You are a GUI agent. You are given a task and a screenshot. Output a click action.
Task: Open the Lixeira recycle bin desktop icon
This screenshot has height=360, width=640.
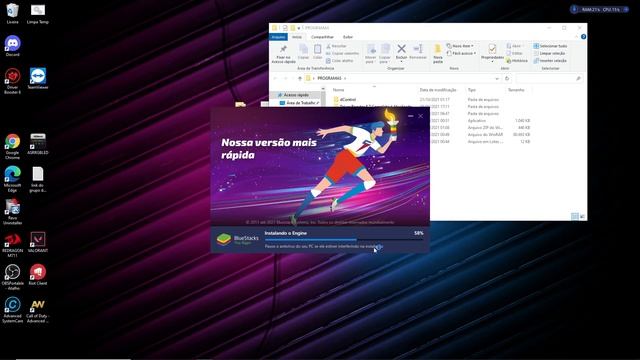[x=13, y=13]
